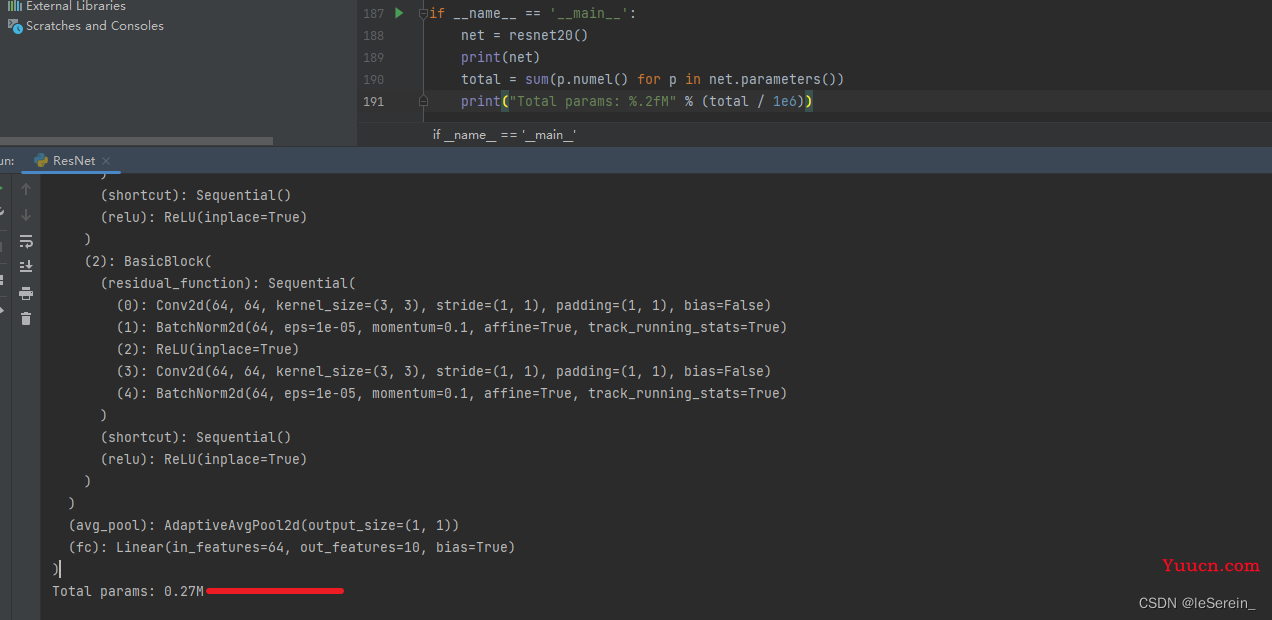1272x620 pixels.
Task: Toggle scroll to end of console output
Action: click(26, 266)
